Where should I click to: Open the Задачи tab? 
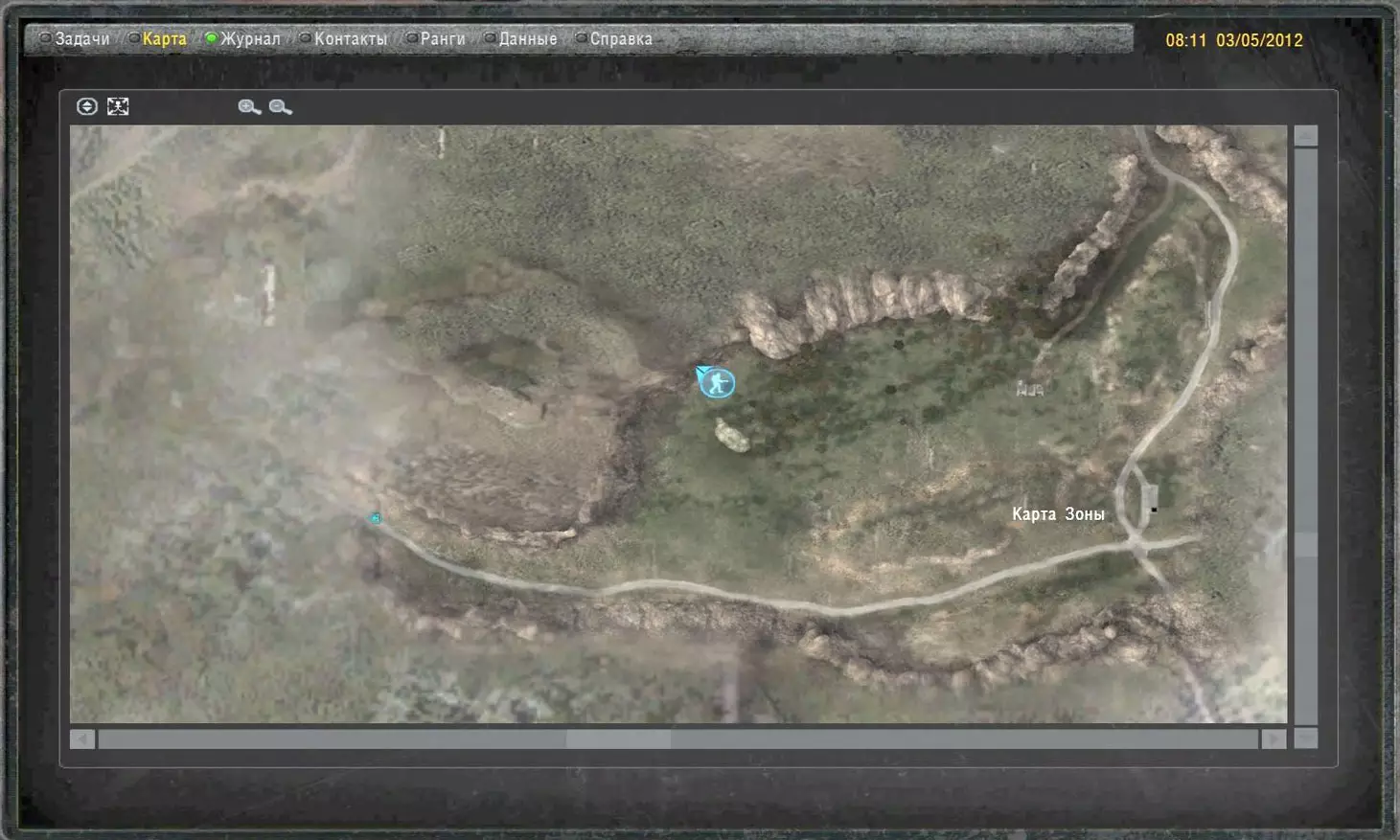[75, 39]
